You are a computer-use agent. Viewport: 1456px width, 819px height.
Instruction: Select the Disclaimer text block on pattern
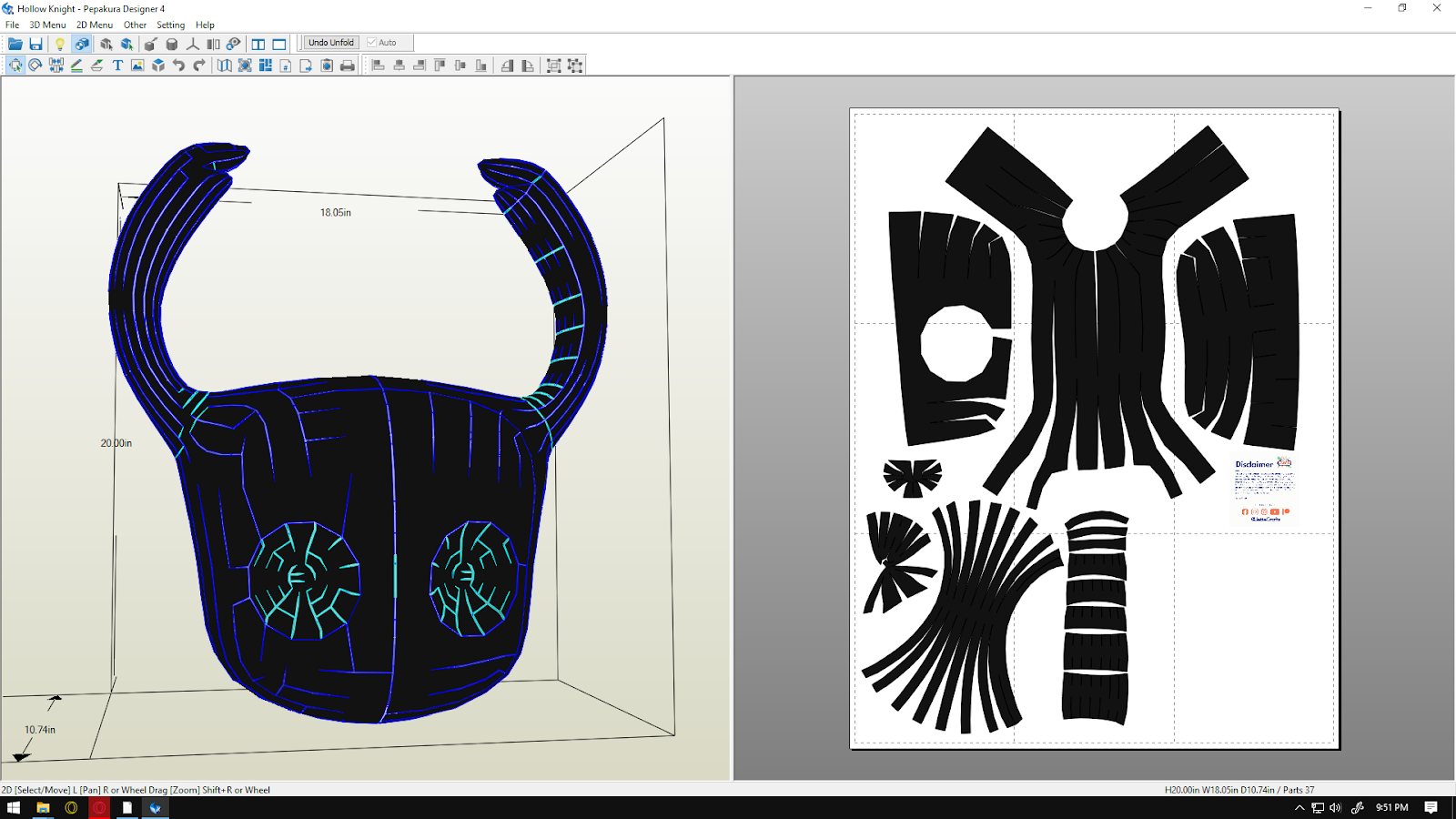1263,490
